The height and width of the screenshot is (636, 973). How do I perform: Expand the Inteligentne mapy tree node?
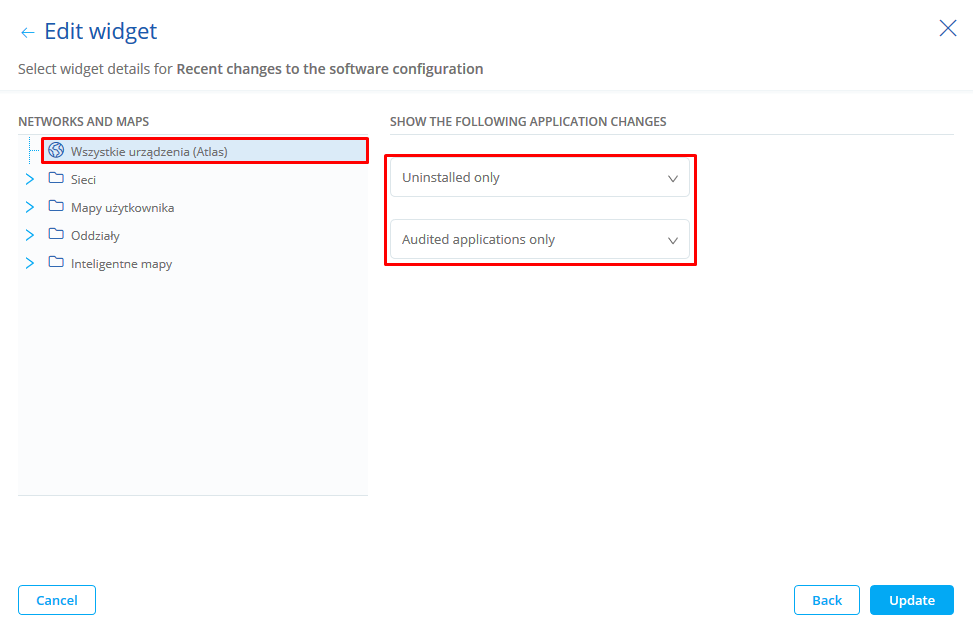[x=30, y=263]
